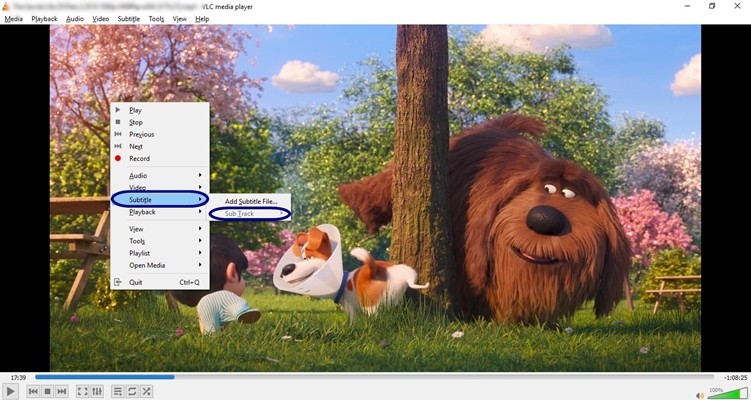Choose Next in the context menu
751x400 pixels.
tap(159, 146)
